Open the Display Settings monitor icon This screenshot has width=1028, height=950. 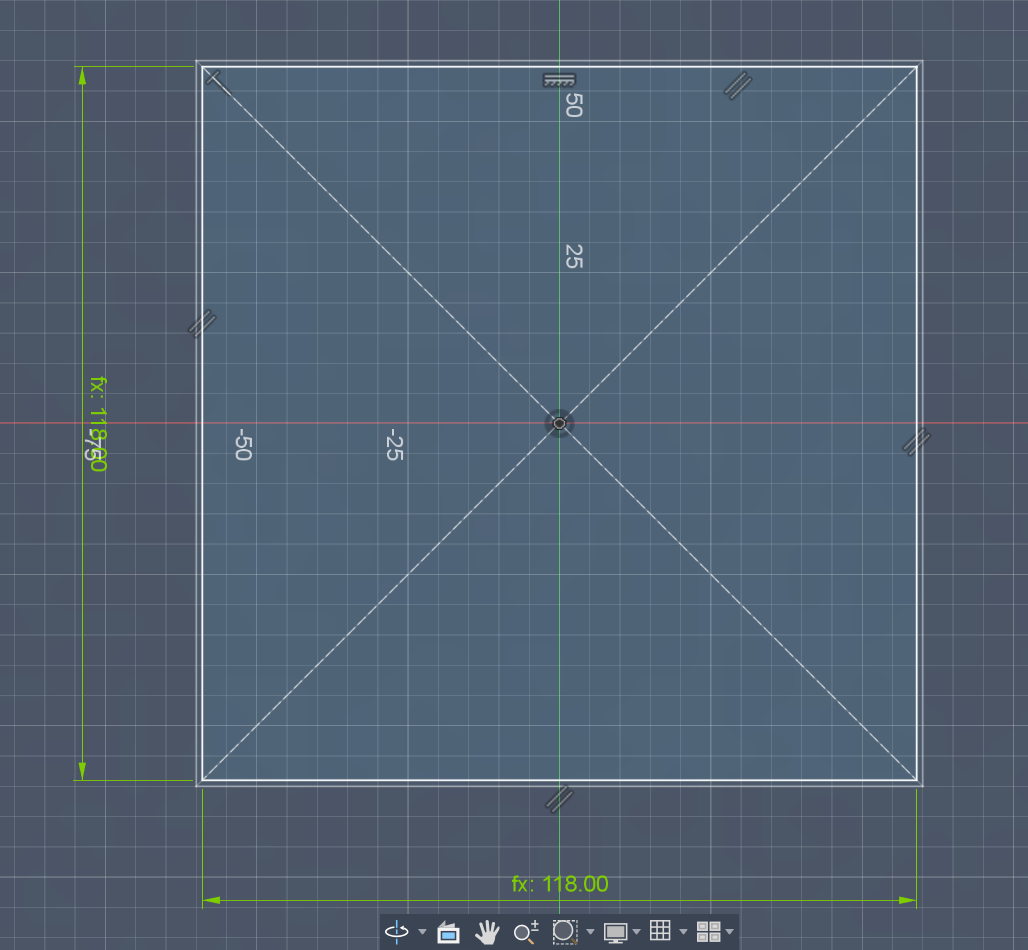(x=616, y=932)
